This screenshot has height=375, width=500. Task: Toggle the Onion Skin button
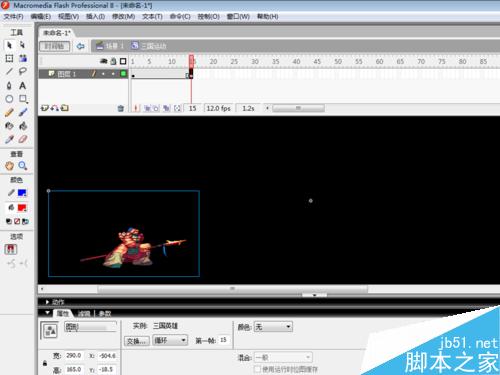147,108
